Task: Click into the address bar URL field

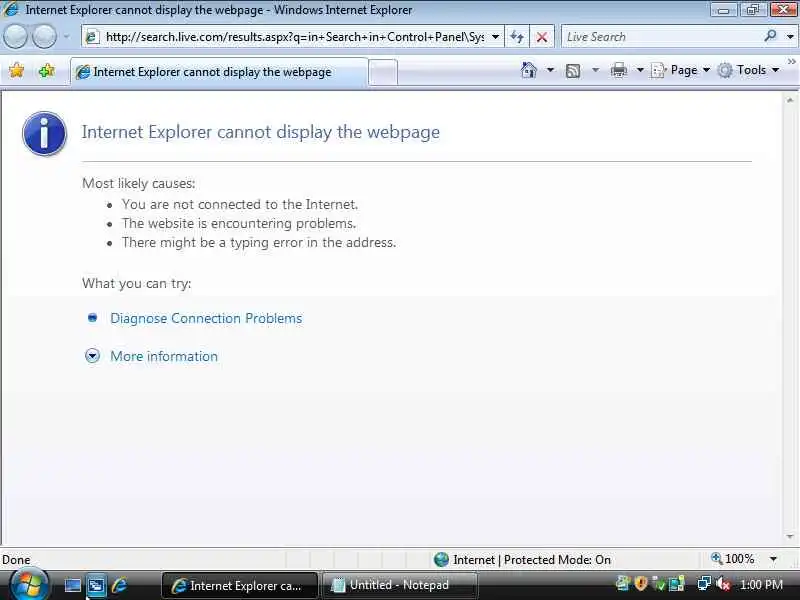Action: (294, 37)
